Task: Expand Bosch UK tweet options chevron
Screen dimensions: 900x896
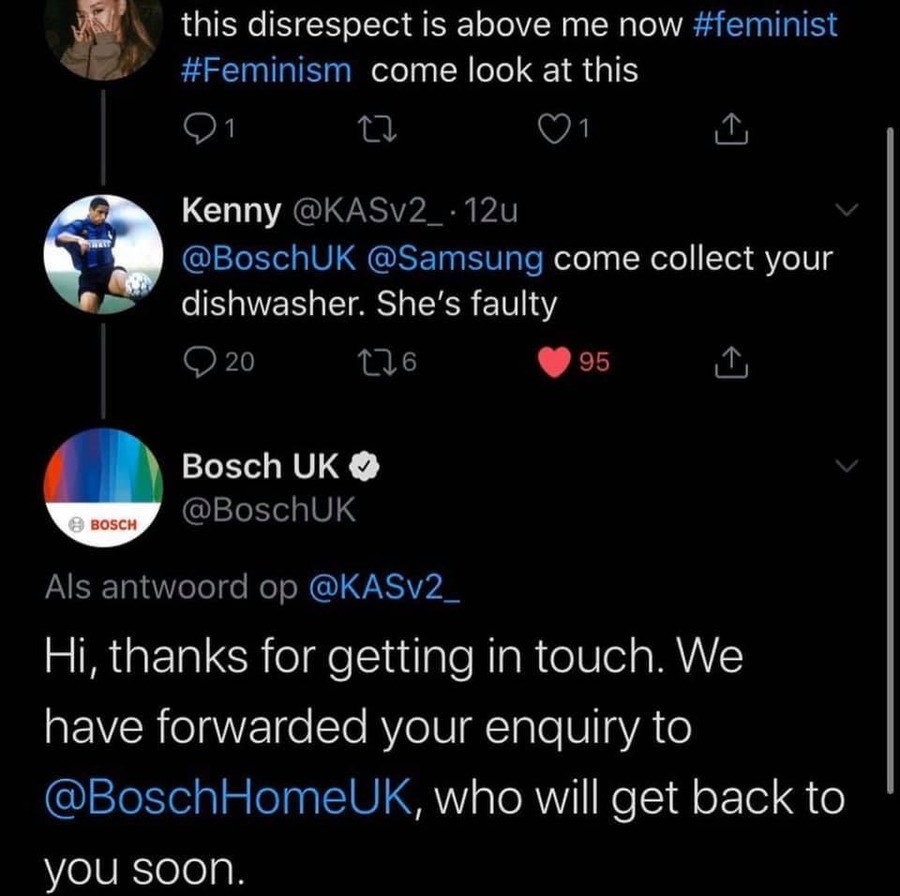Action: [x=846, y=466]
